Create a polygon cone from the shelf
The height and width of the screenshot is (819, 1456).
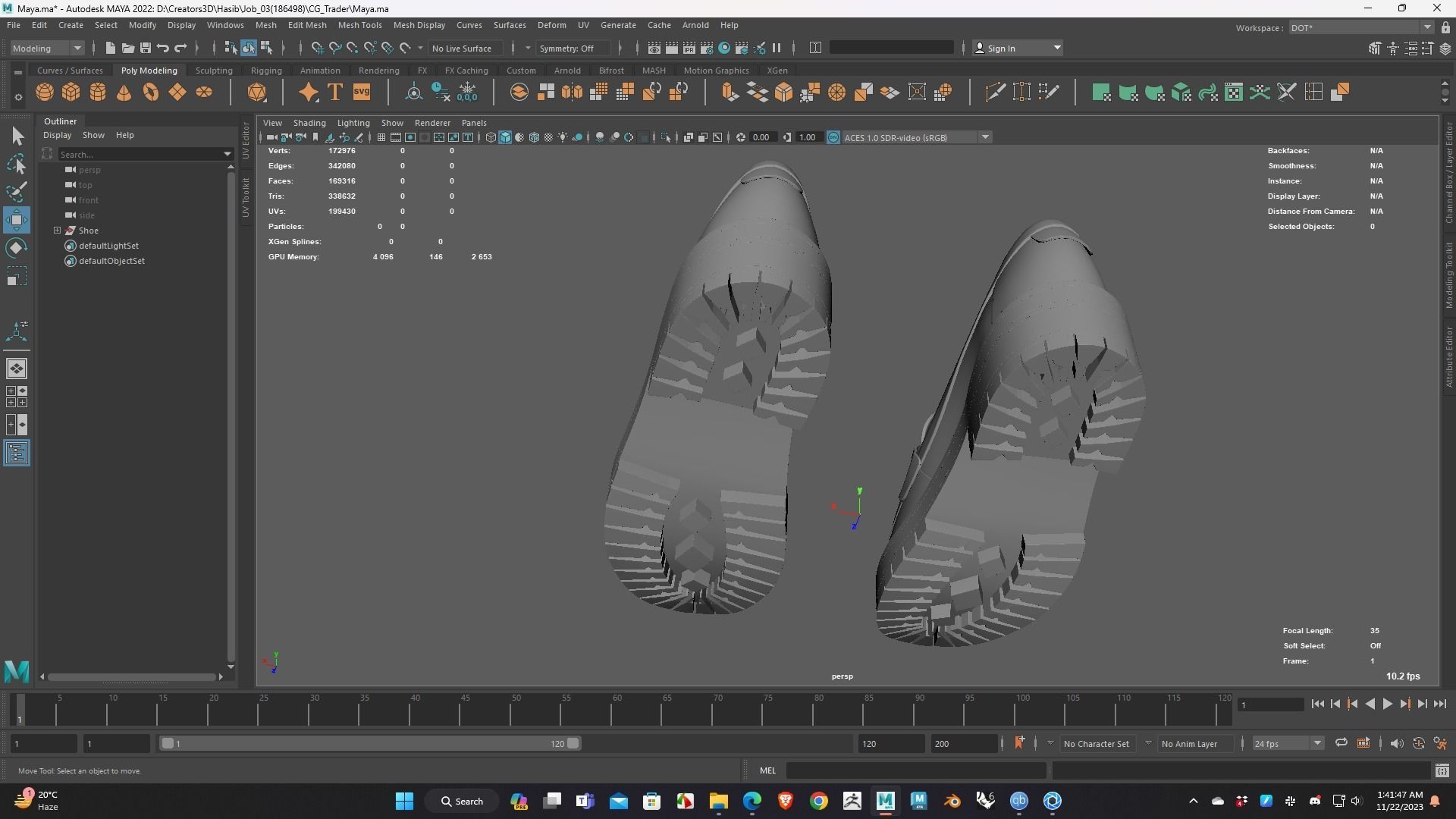click(124, 93)
